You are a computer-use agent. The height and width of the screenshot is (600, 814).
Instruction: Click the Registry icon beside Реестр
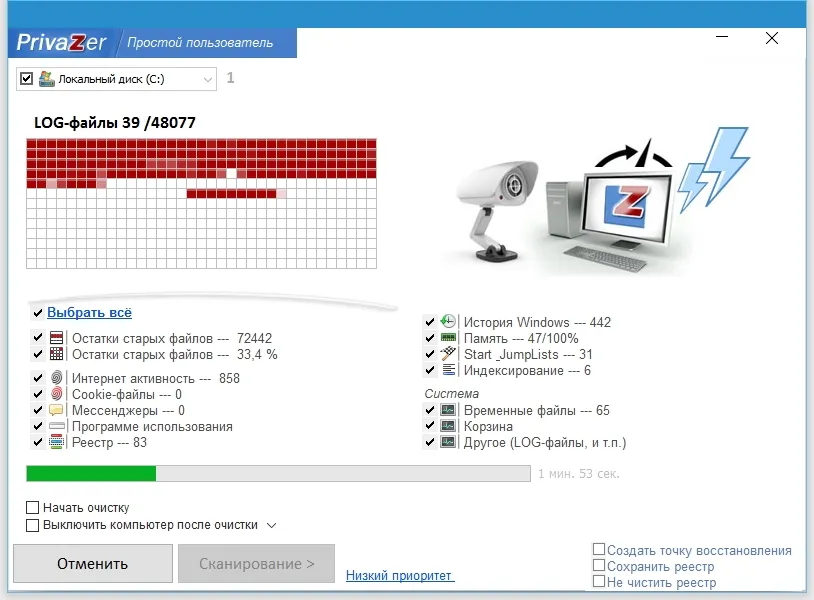pyautogui.click(x=57, y=442)
